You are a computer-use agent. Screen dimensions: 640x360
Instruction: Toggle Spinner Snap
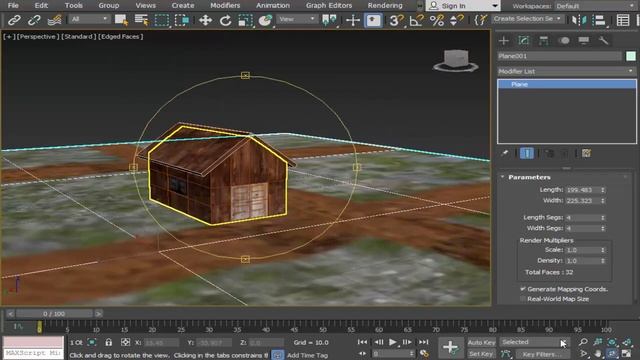(x=456, y=20)
